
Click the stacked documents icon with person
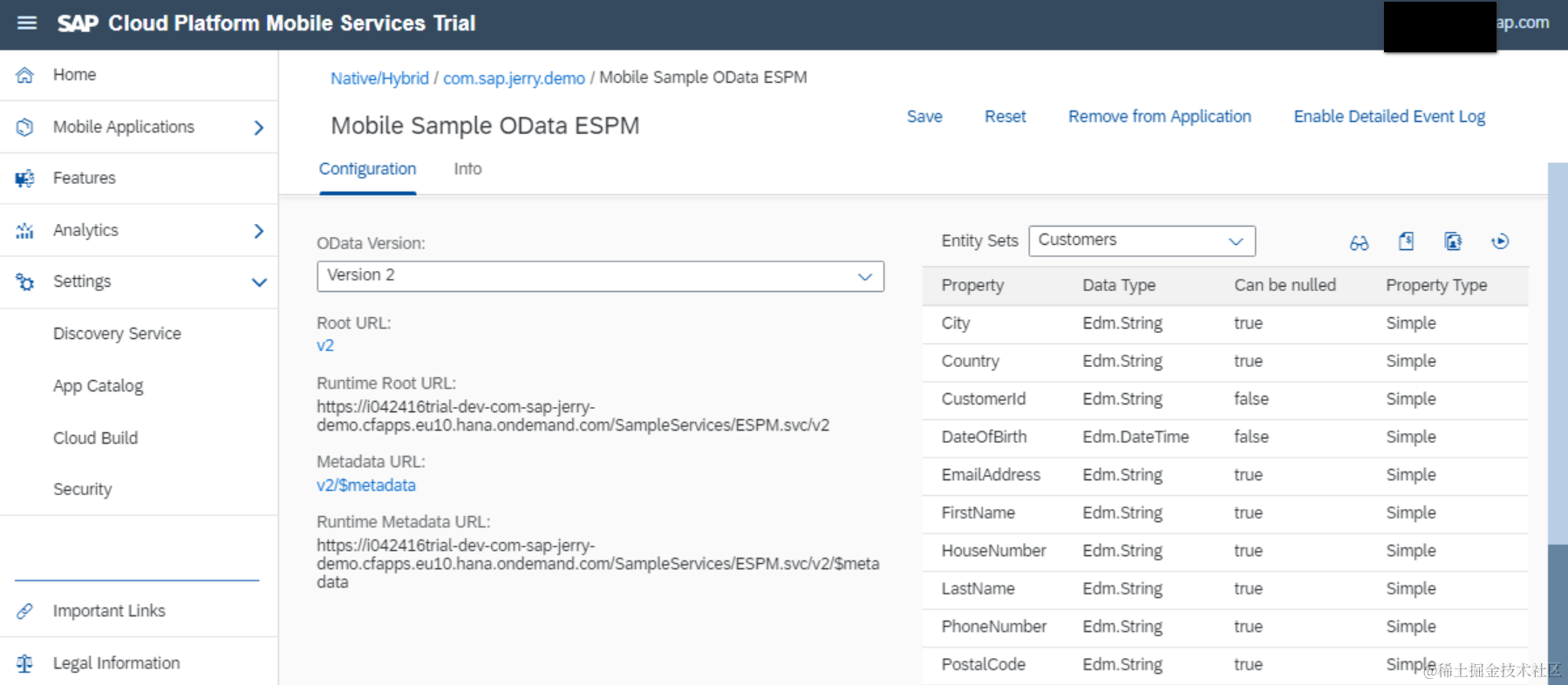(x=1453, y=241)
